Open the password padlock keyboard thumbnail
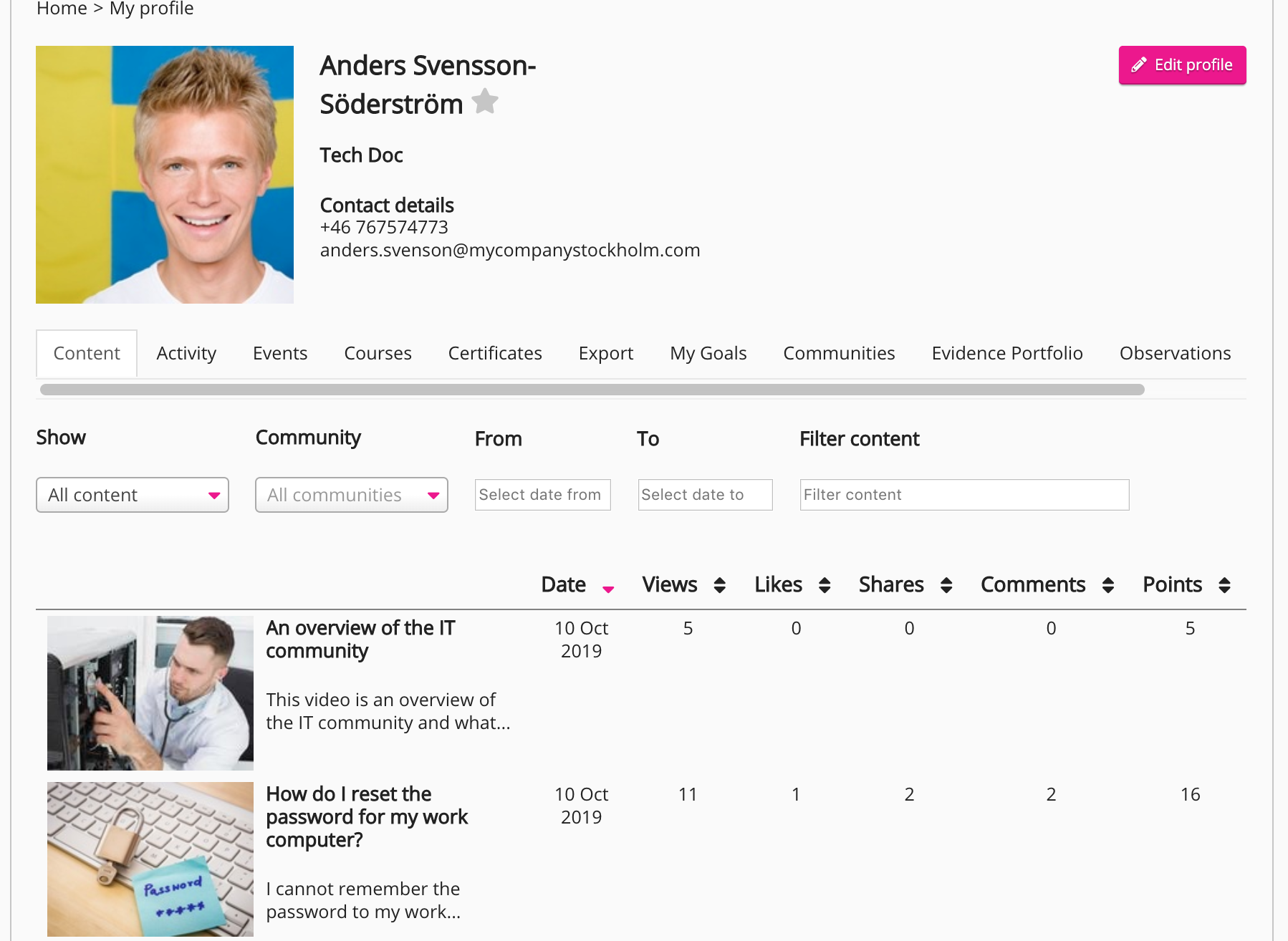The width and height of the screenshot is (1288, 941). click(x=150, y=859)
